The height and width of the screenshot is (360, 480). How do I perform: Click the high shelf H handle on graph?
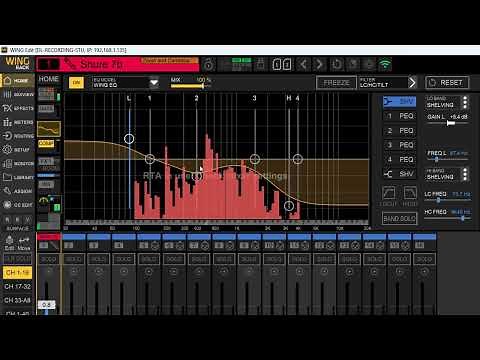pyautogui.click(x=289, y=206)
